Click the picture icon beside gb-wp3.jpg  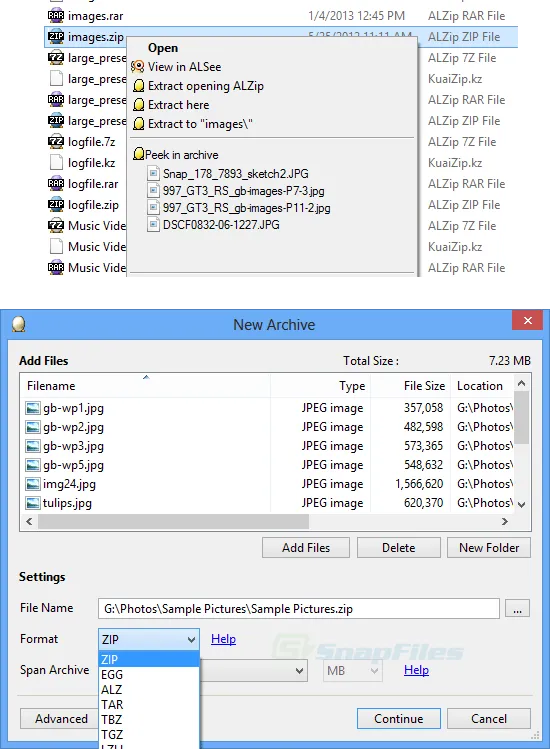[33, 446]
